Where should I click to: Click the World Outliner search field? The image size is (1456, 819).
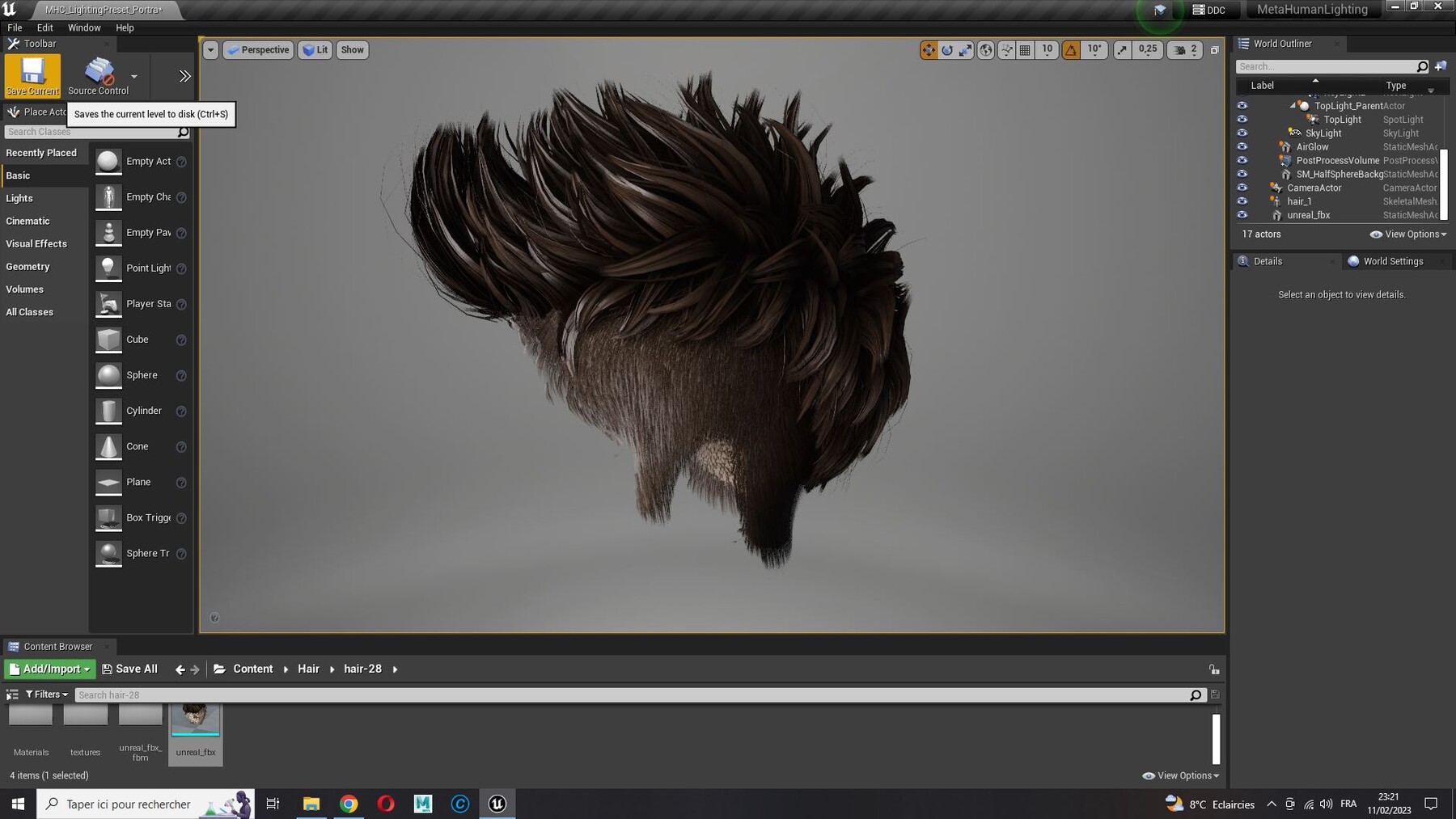pos(1325,66)
